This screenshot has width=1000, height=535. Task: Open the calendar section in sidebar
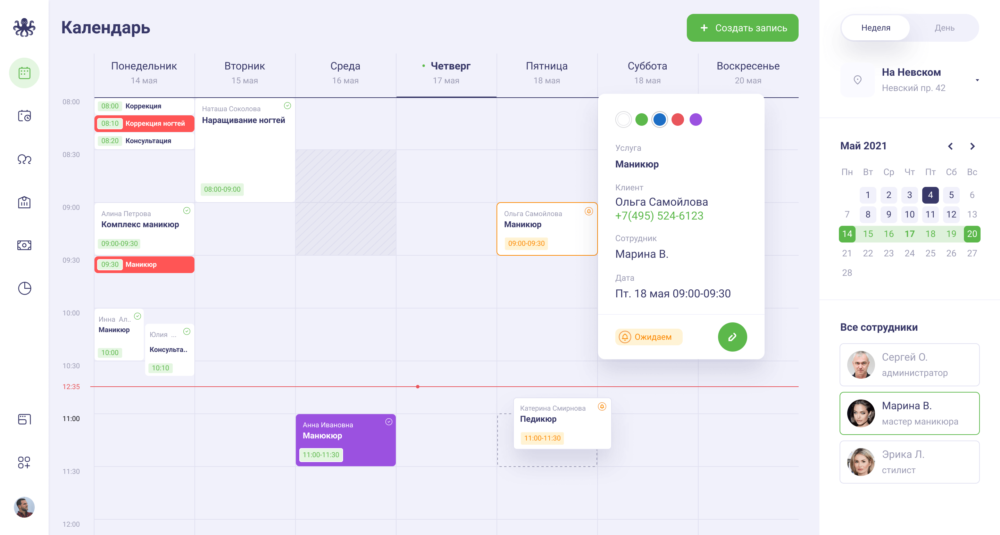pyautogui.click(x=24, y=73)
